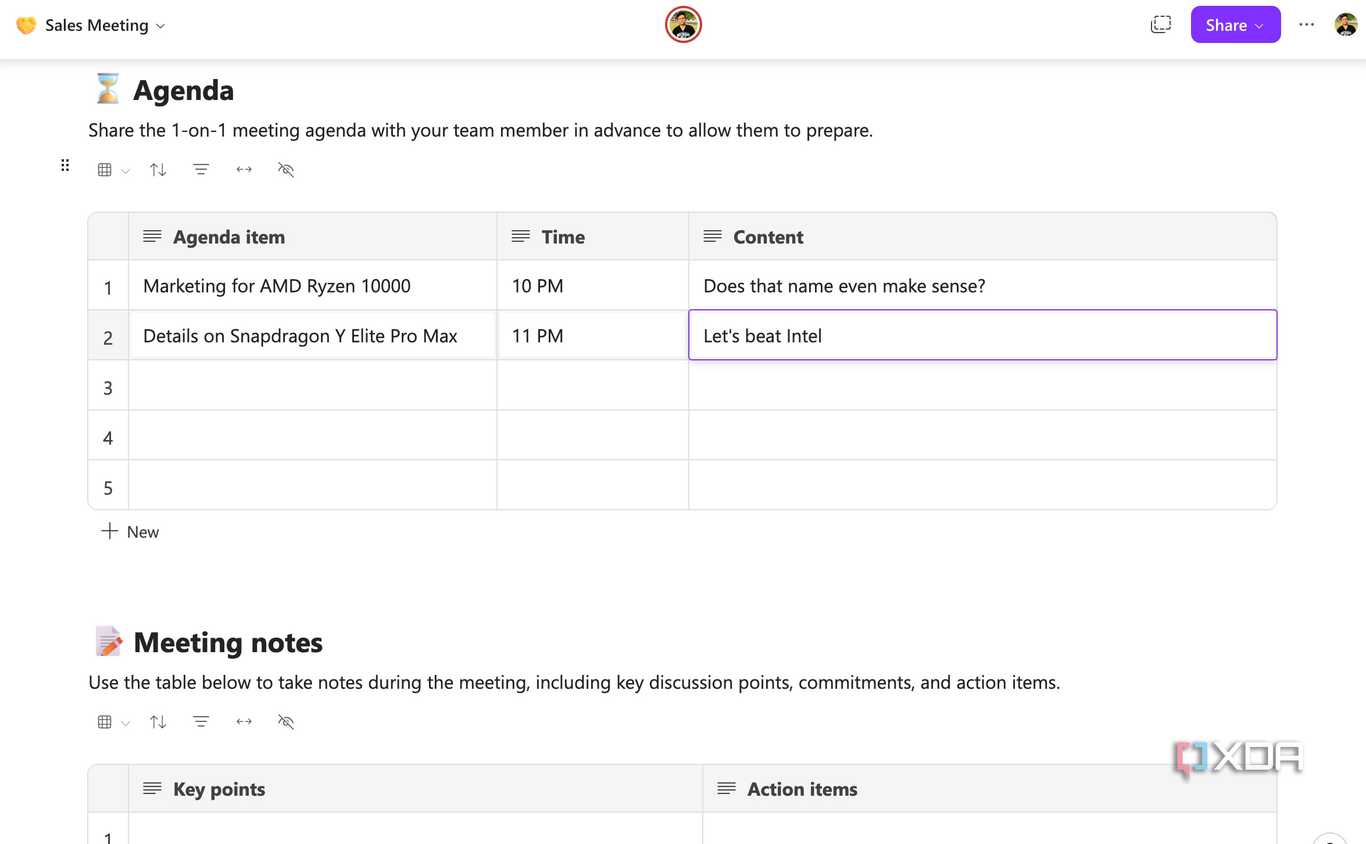The image size is (1366, 844).
Task: Filter the Meeting notes table
Action: [x=201, y=722]
